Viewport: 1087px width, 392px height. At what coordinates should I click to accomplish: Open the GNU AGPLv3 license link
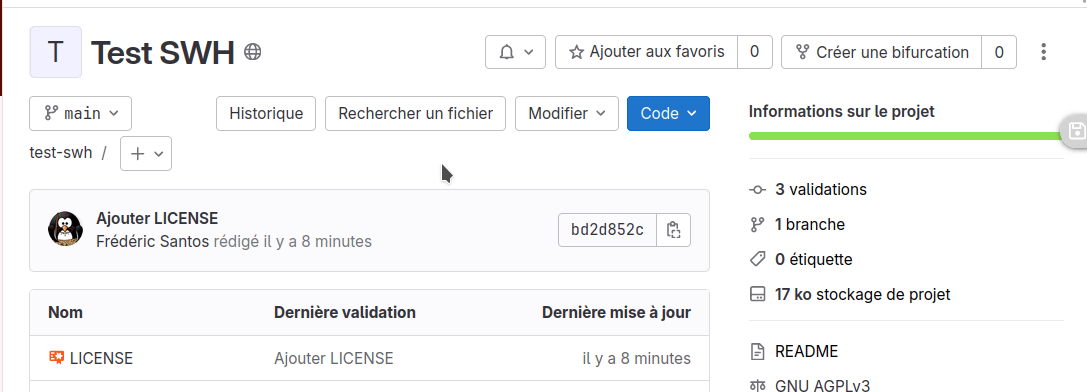(822, 385)
